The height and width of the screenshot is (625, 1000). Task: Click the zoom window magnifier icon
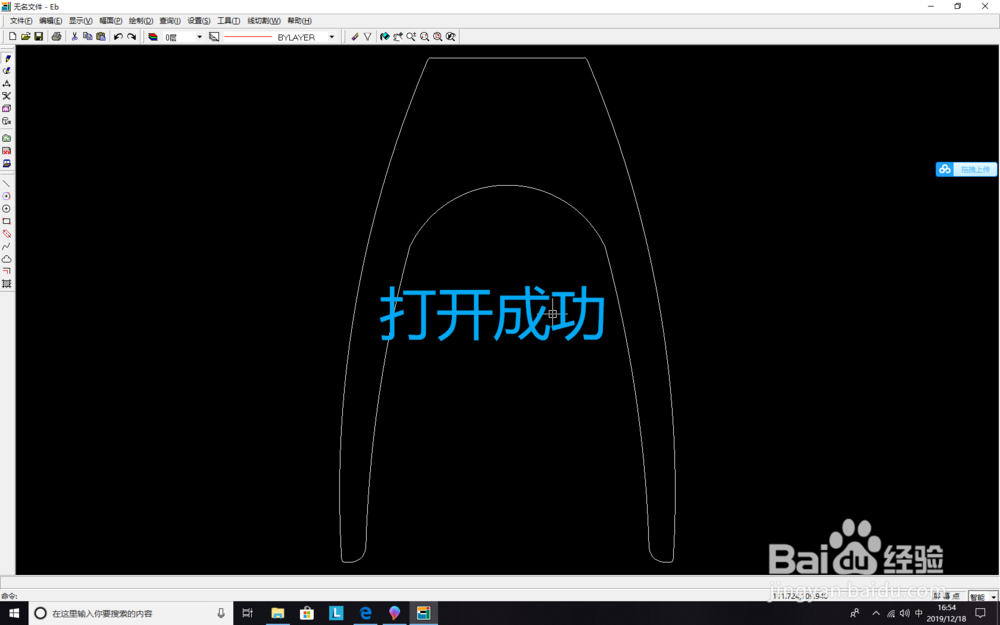point(425,37)
